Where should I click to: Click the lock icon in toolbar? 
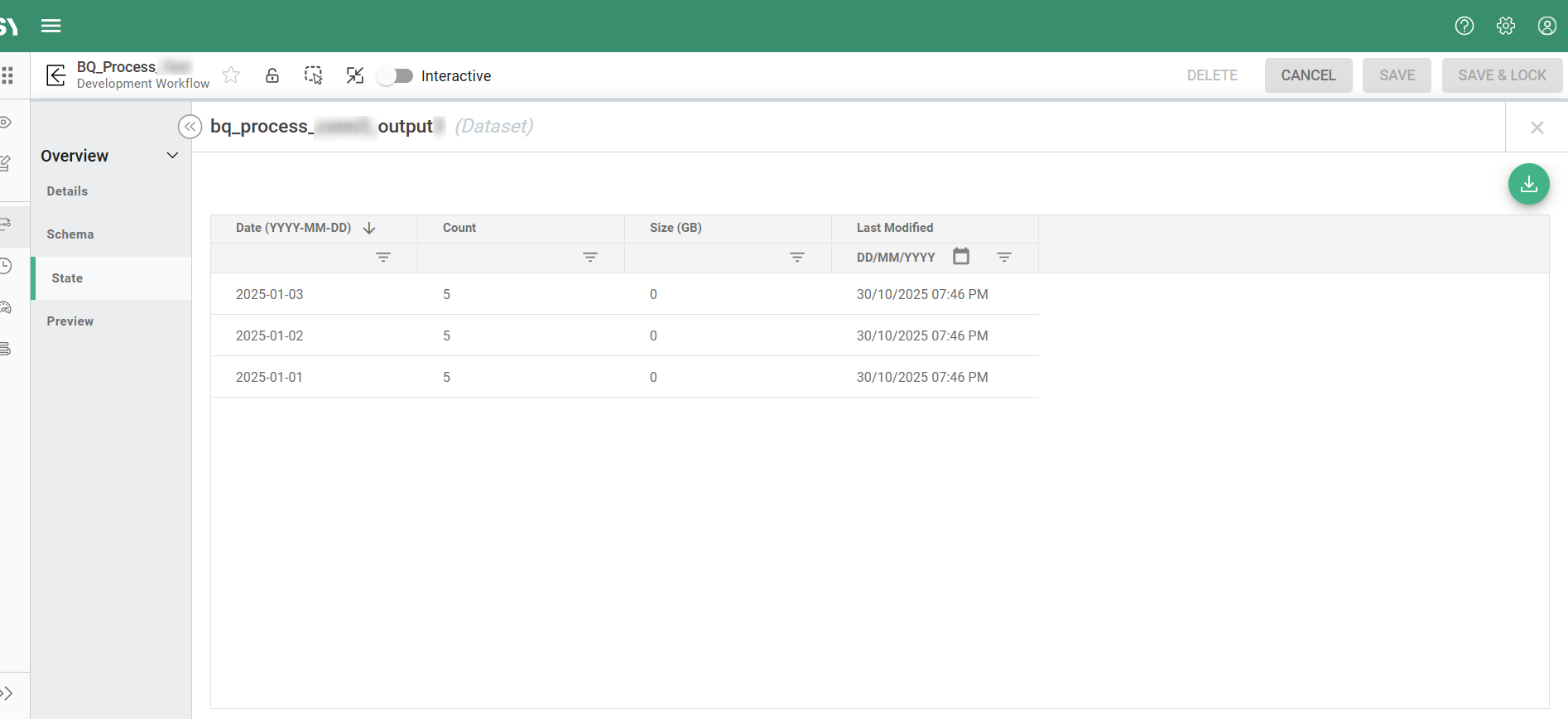pyautogui.click(x=272, y=75)
